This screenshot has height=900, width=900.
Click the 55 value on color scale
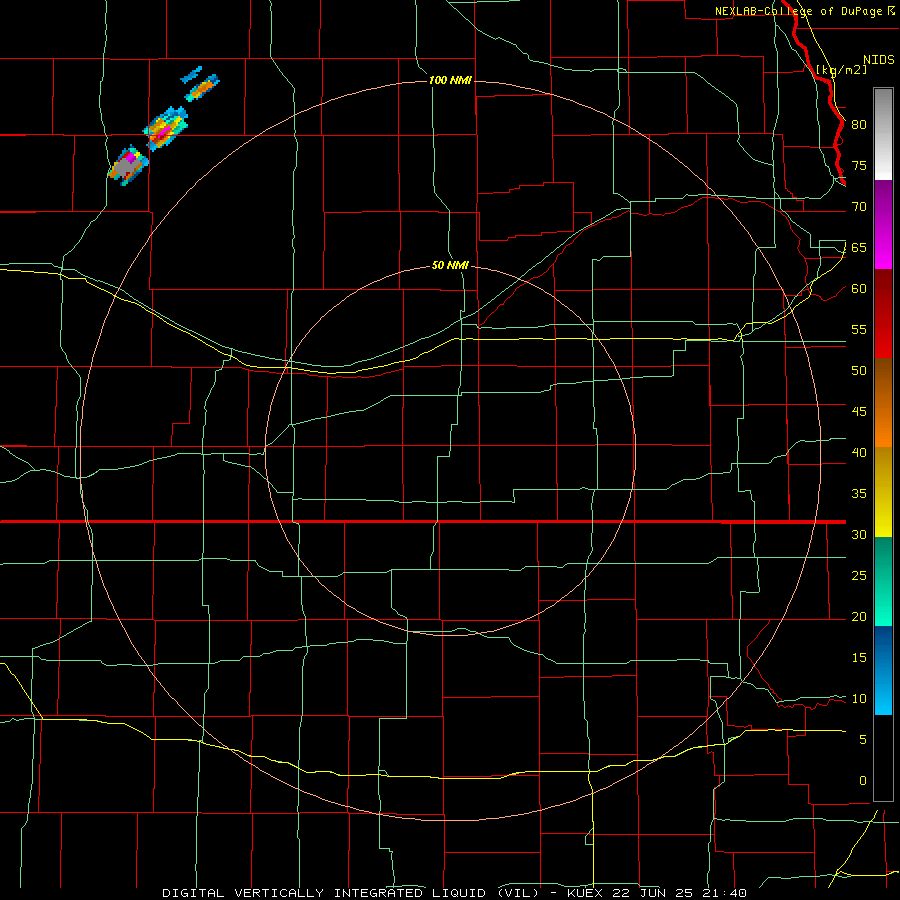click(859, 329)
